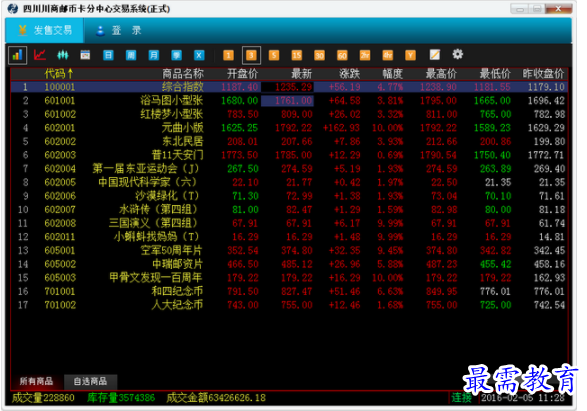Select the 60-minute orange period icon
587x411 pixels.
(342, 55)
